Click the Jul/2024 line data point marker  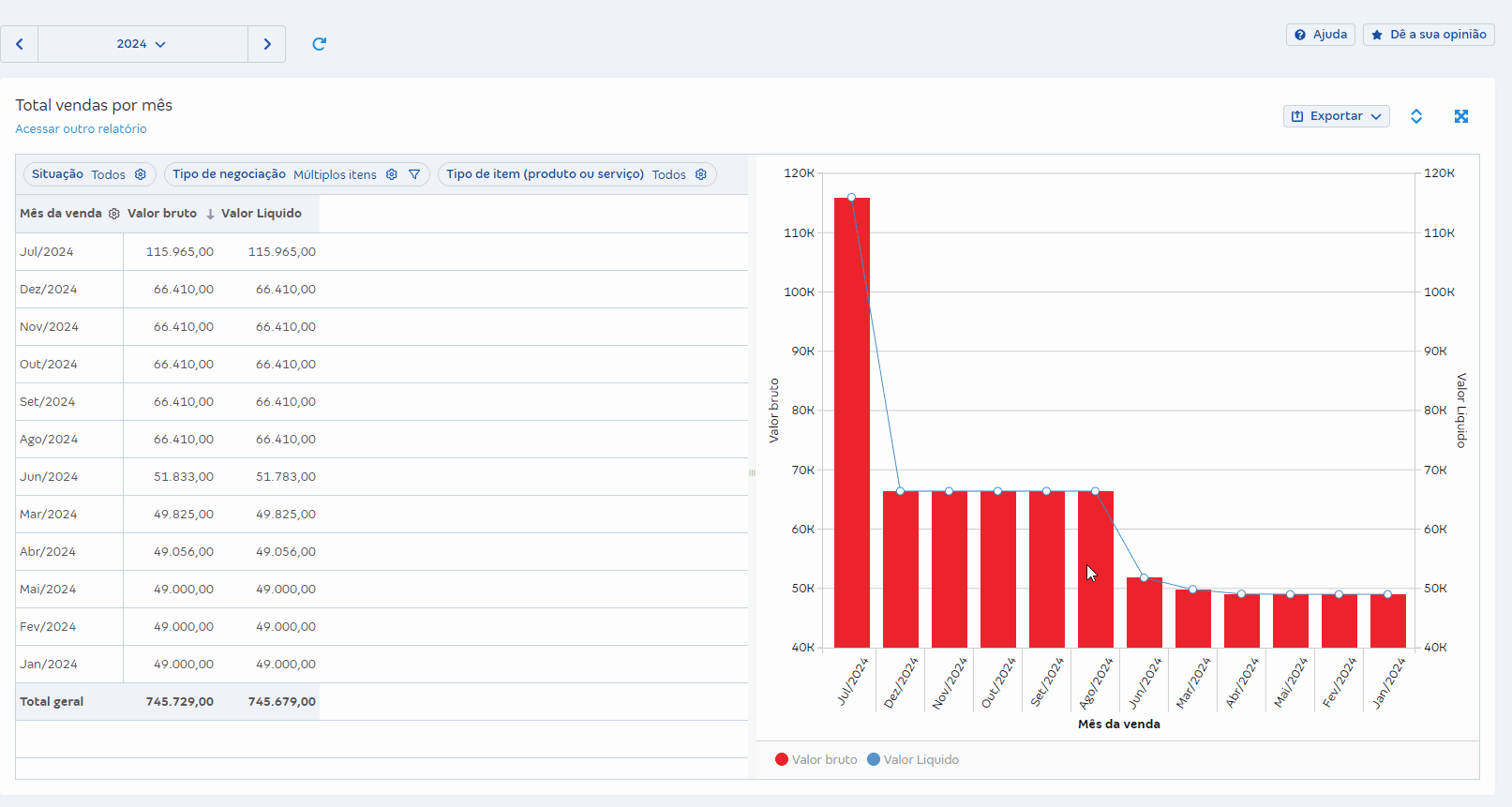tap(851, 198)
